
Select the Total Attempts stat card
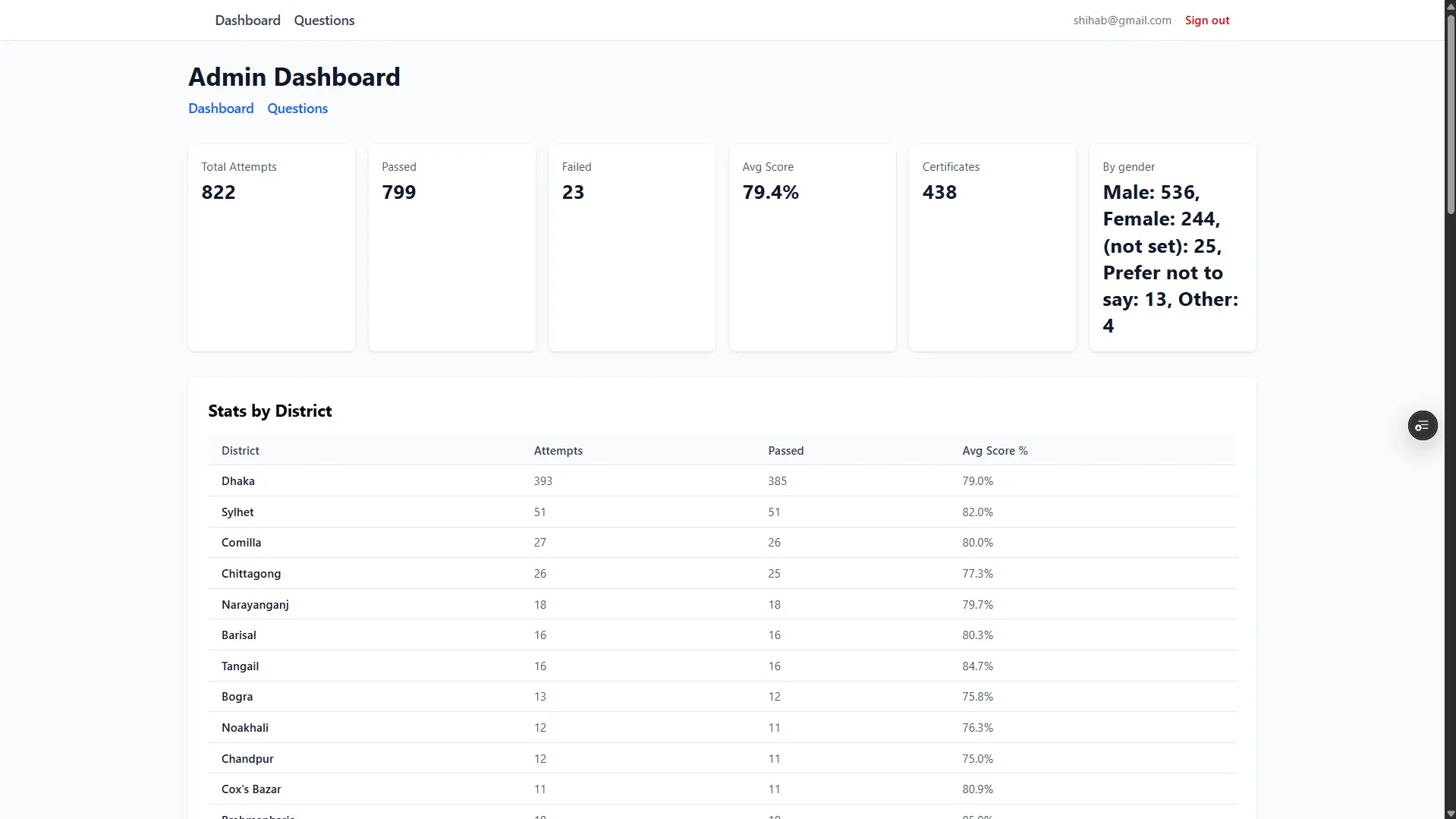tap(272, 247)
